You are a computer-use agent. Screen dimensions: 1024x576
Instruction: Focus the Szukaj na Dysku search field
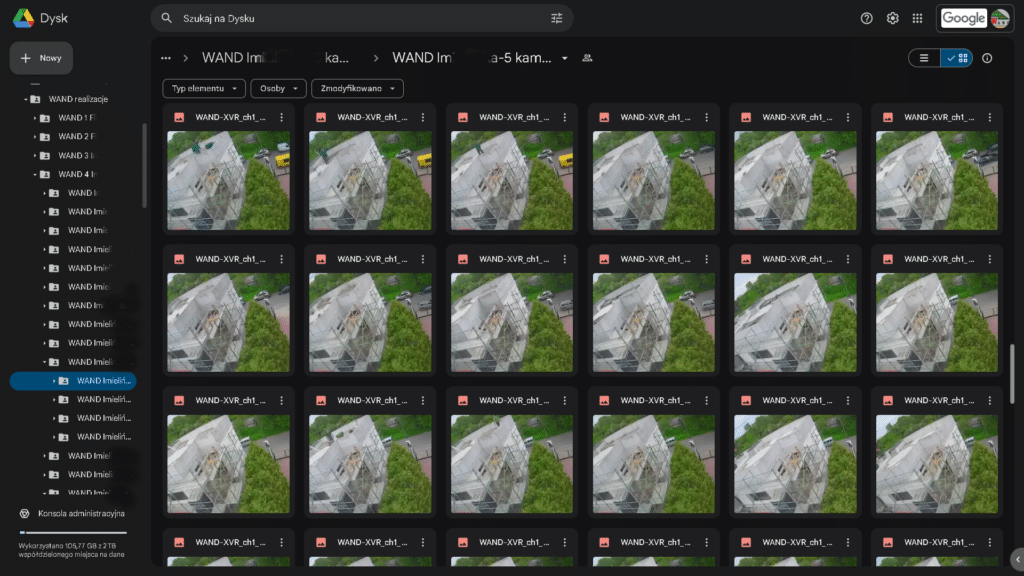coord(362,18)
